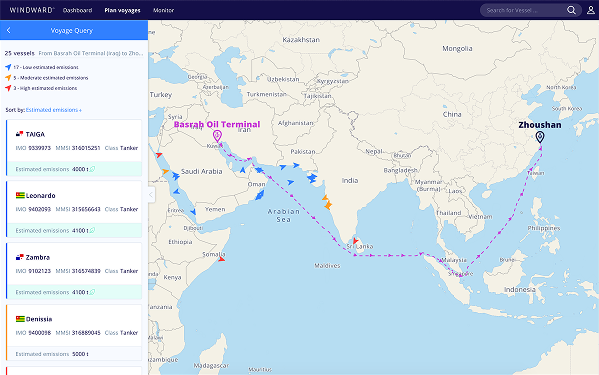Viewport: 599px width, 375px height.
Task: Click Leonardo low-emissions leaf icon
Action: (x=92, y=231)
